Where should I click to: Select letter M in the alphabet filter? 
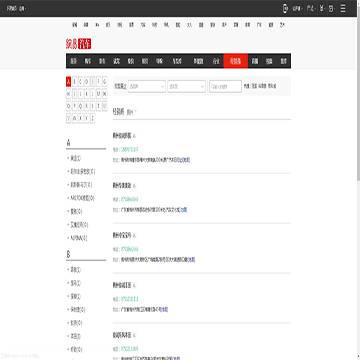pos(98,94)
